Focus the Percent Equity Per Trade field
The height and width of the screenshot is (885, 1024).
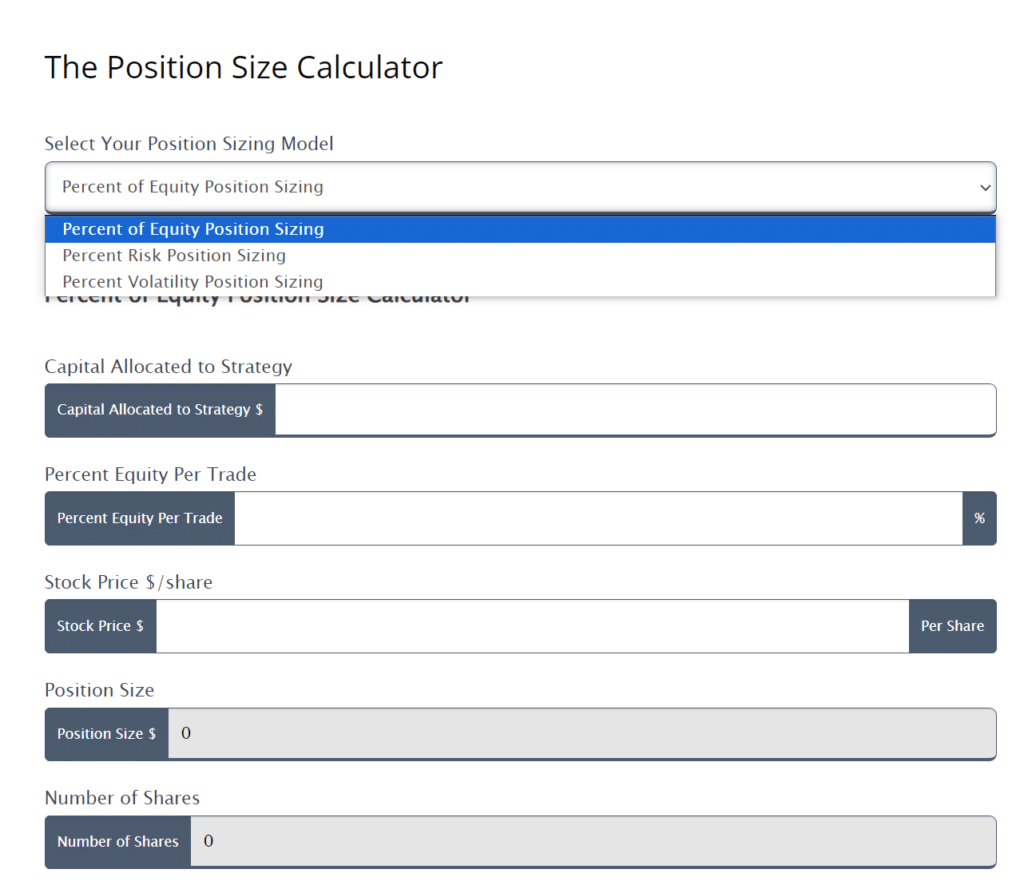pyautogui.click(x=598, y=518)
